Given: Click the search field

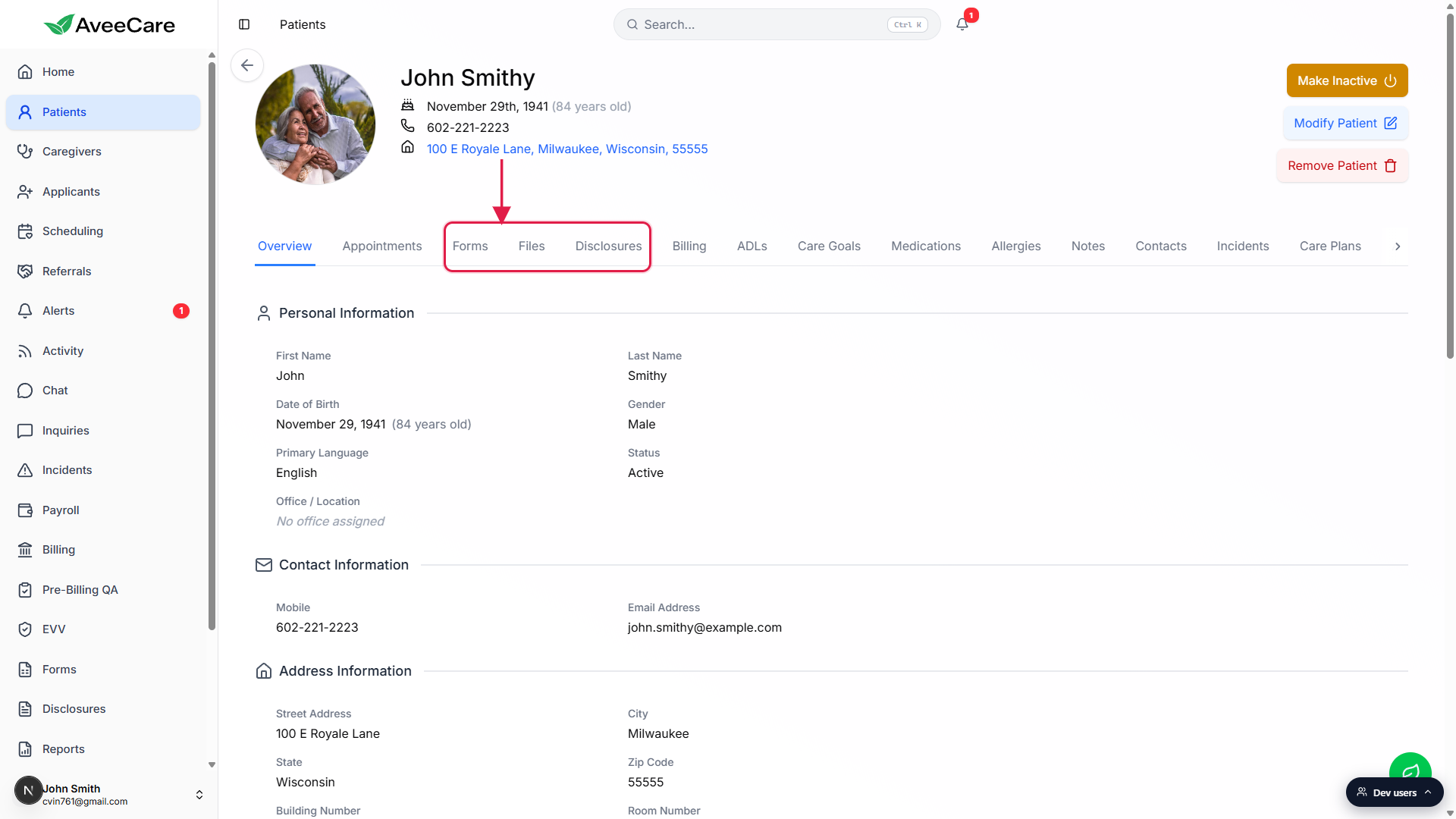Looking at the screenshot, I should point(777,24).
